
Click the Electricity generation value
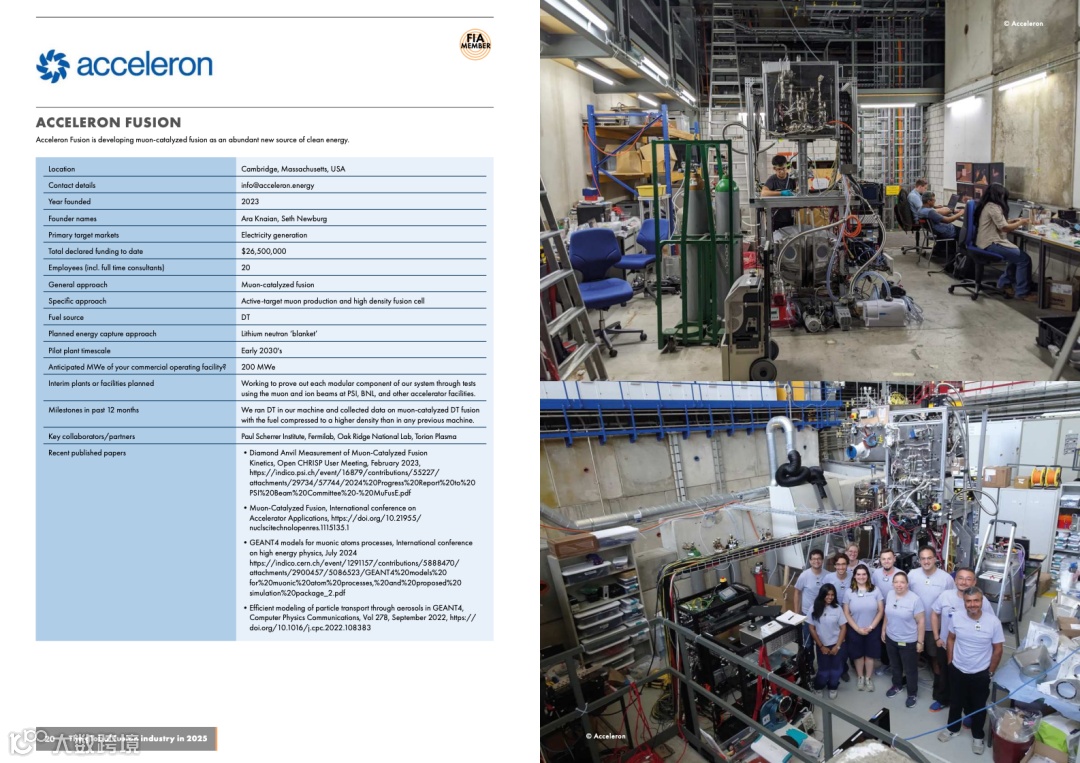[274, 235]
